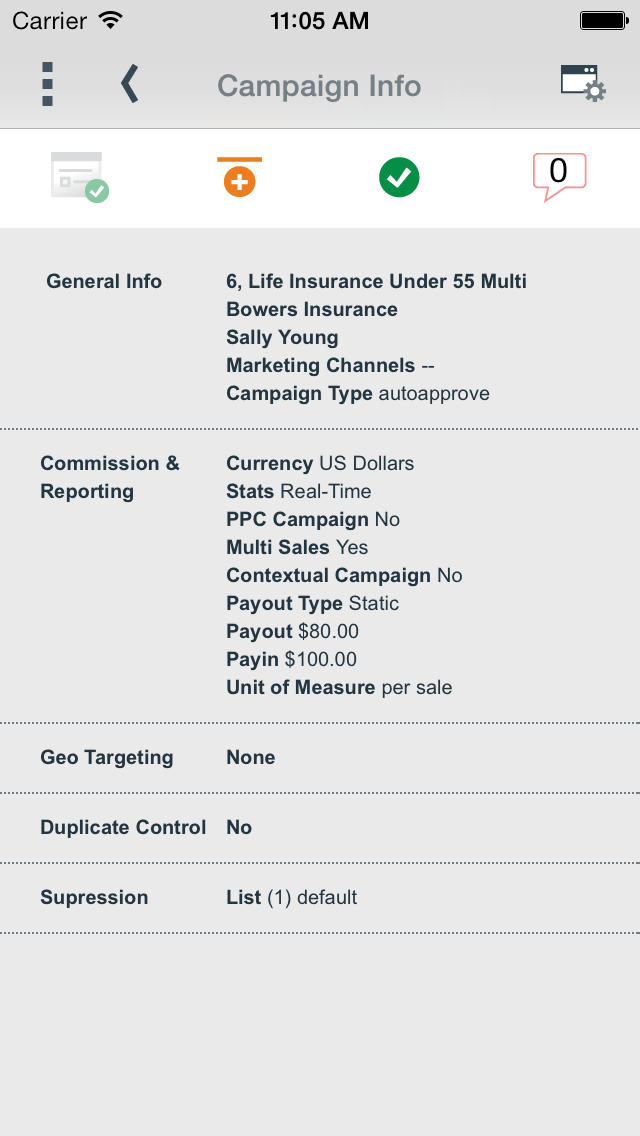This screenshot has width=640, height=1136.
Task: Tap the Payin $100.00 line
Action: [x=291, y=660]
